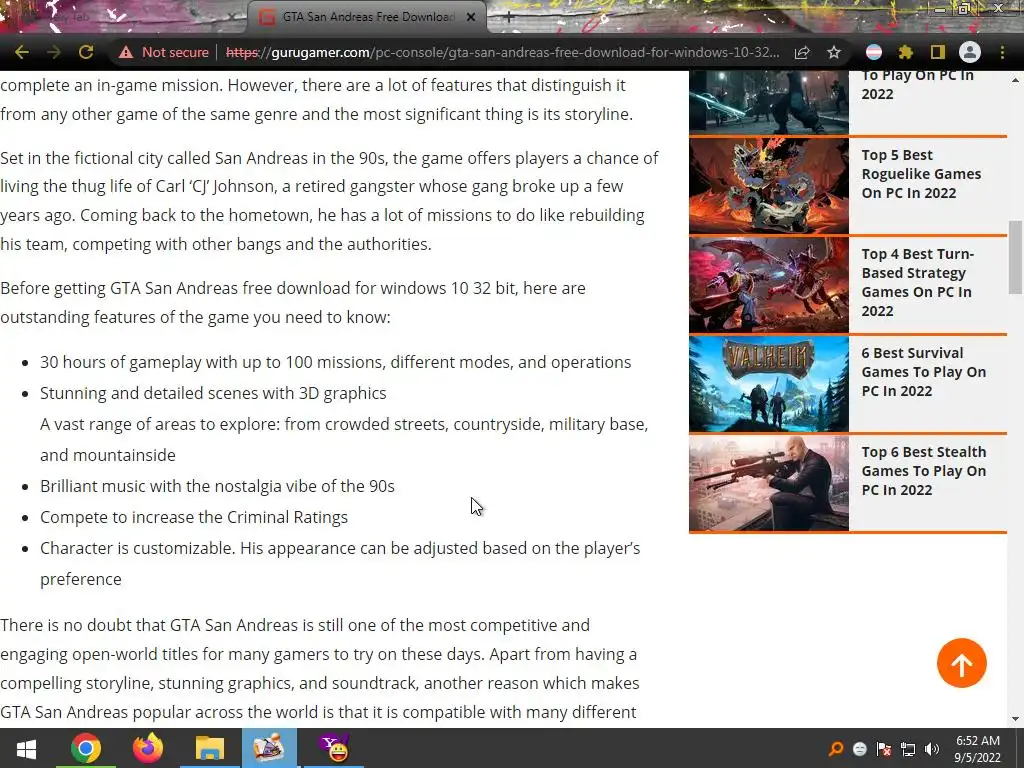The height and width of the screenshot is (768, 1024).
Task: Click 'A vast range of areas to explore'
Action: [160, 424]
